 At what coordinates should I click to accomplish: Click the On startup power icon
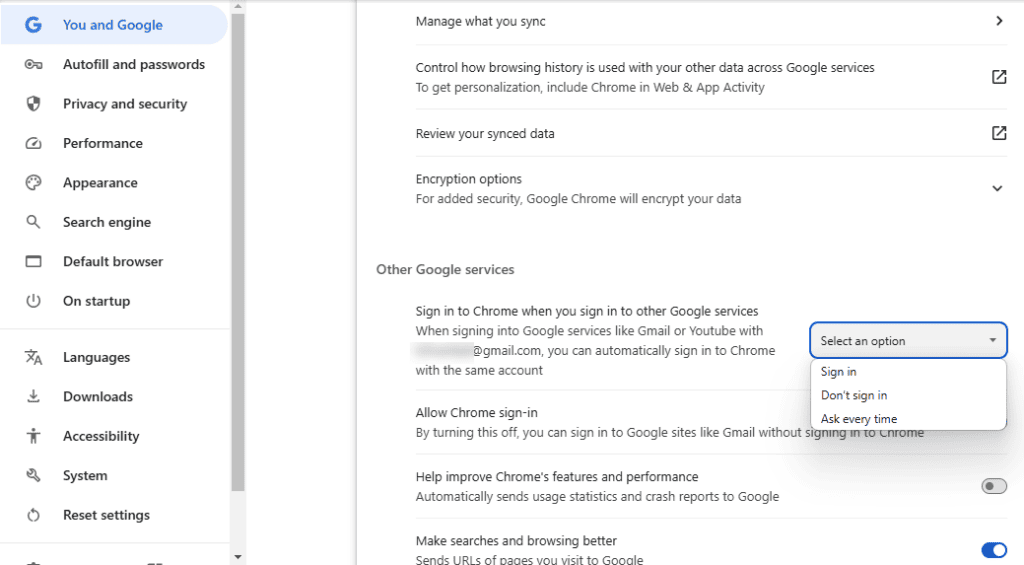coord(33,301)
